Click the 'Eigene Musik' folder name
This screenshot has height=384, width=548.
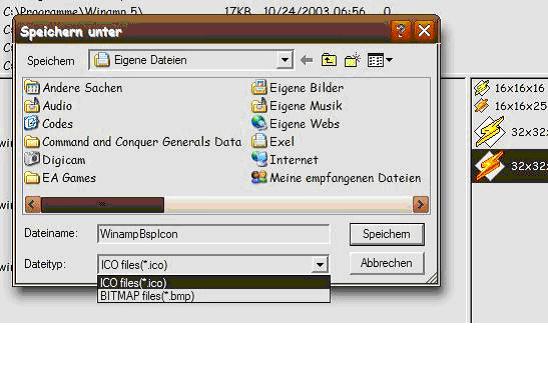306,106
